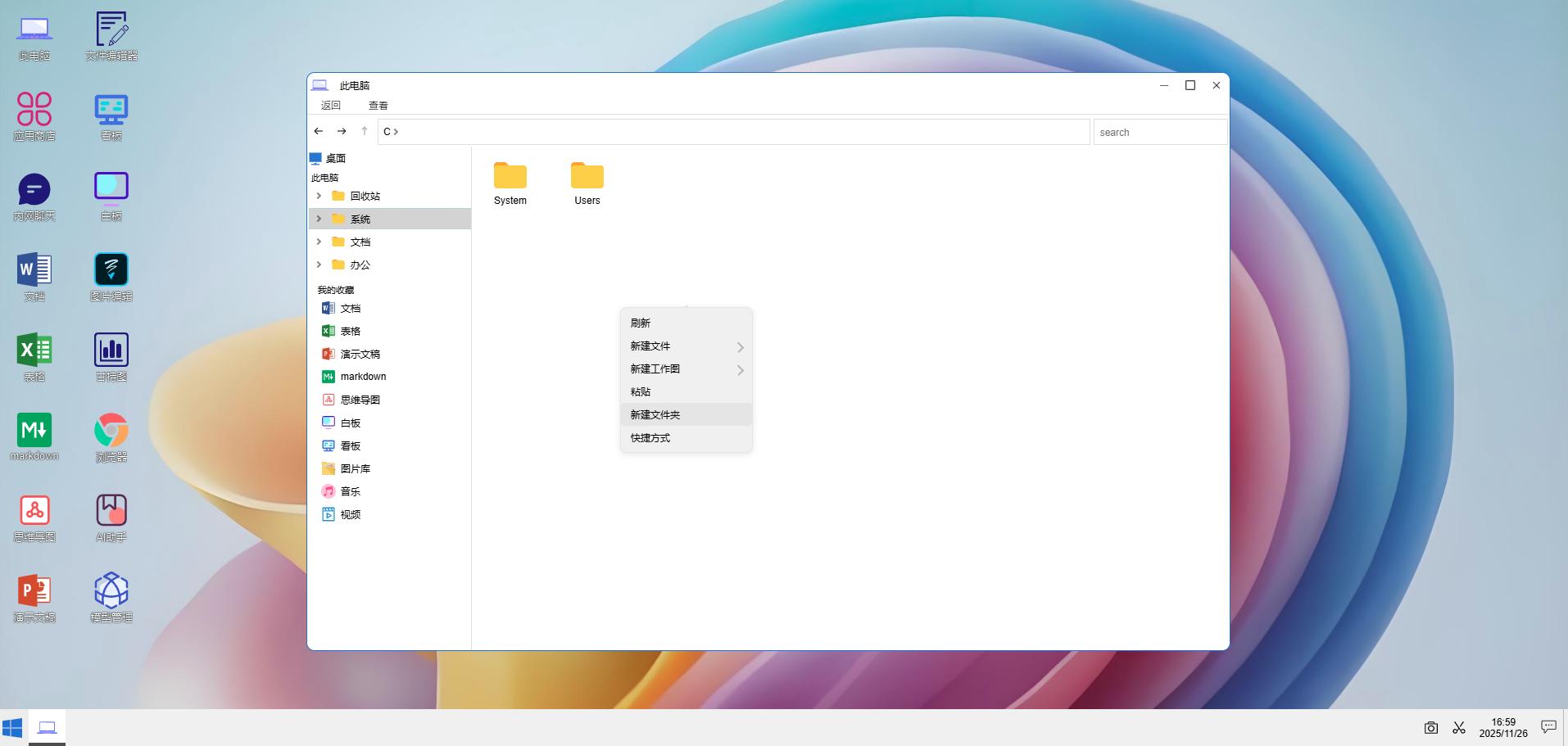Select the 白板 desktop icon
The width and height of the screenshot is (1568, 746).
[x=111, y=197]
